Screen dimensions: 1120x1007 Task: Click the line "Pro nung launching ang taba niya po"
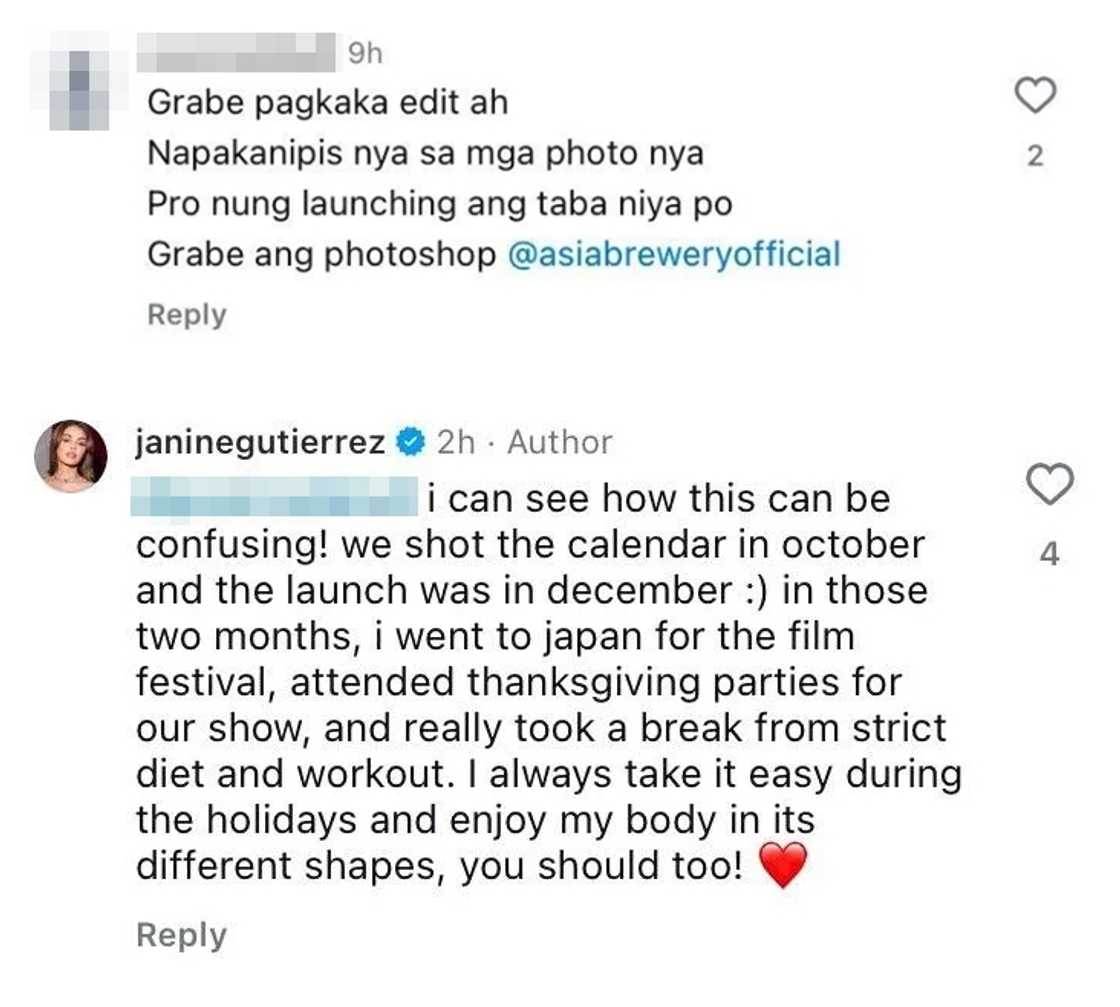(x=439, y=204)
